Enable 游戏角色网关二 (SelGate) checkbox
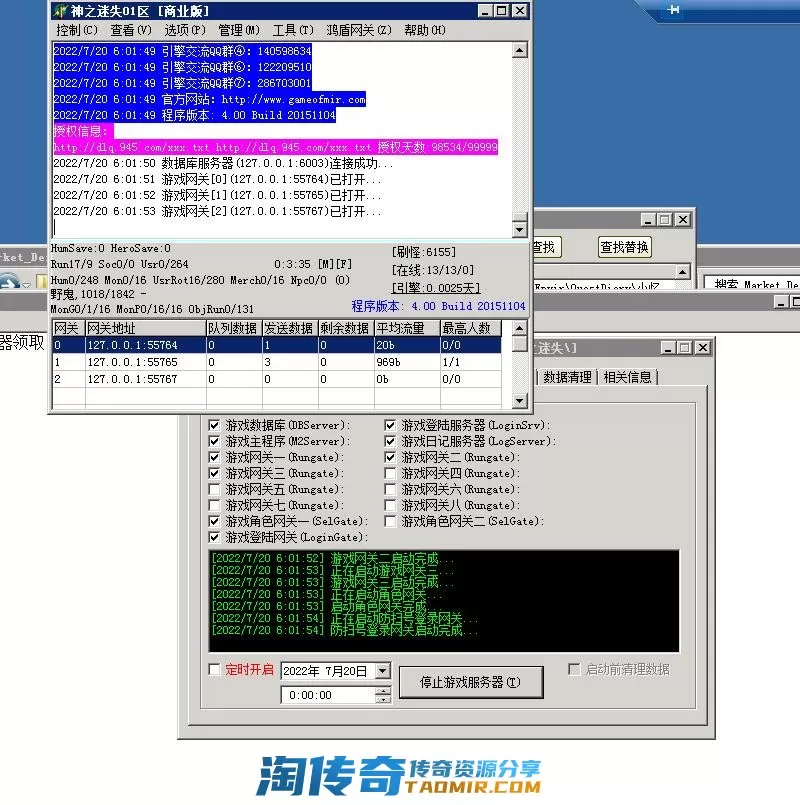Image resolution: width=800 pixels, height=805 pixels. (391, 521)
